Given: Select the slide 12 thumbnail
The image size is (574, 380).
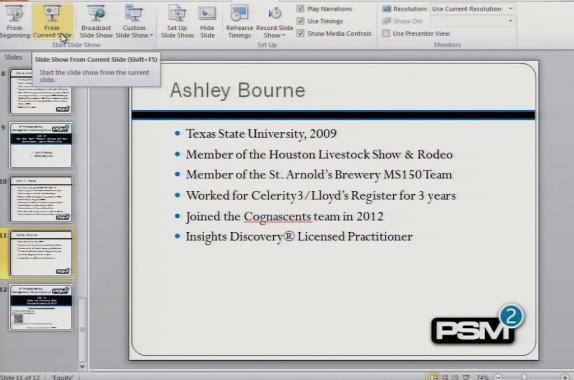Looking at the screenshot, I should [x=41, y=308].
